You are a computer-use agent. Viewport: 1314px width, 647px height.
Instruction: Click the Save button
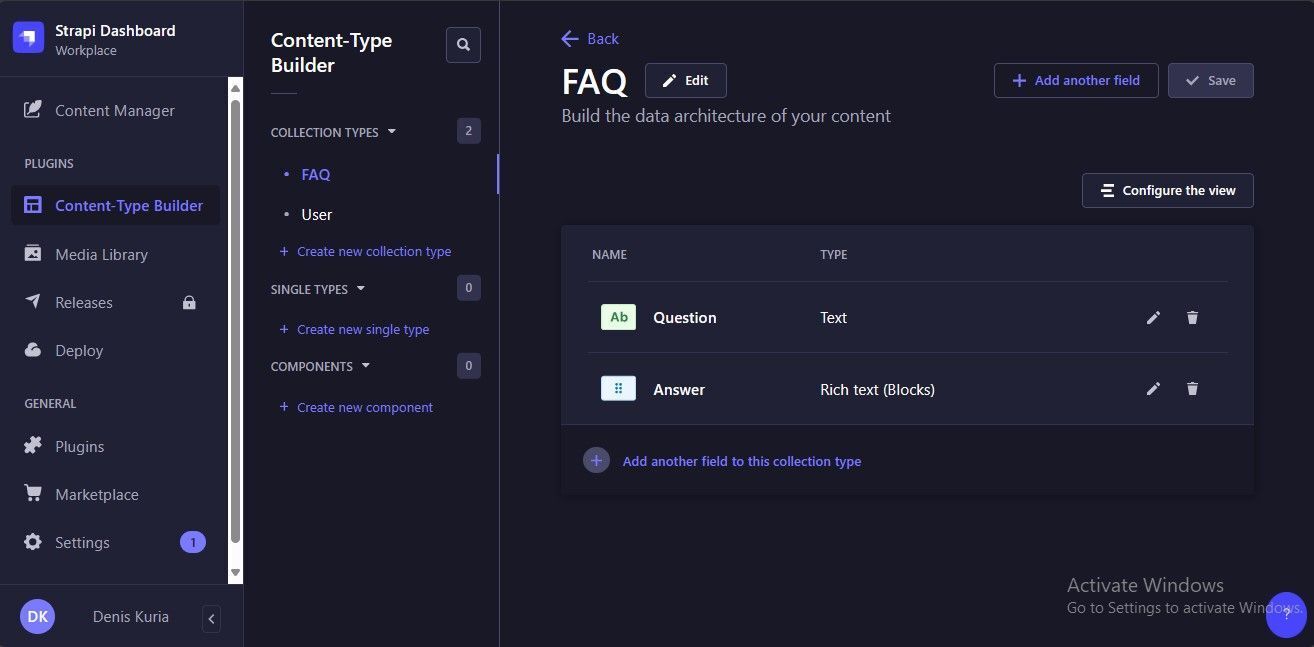pos(1210,81)
